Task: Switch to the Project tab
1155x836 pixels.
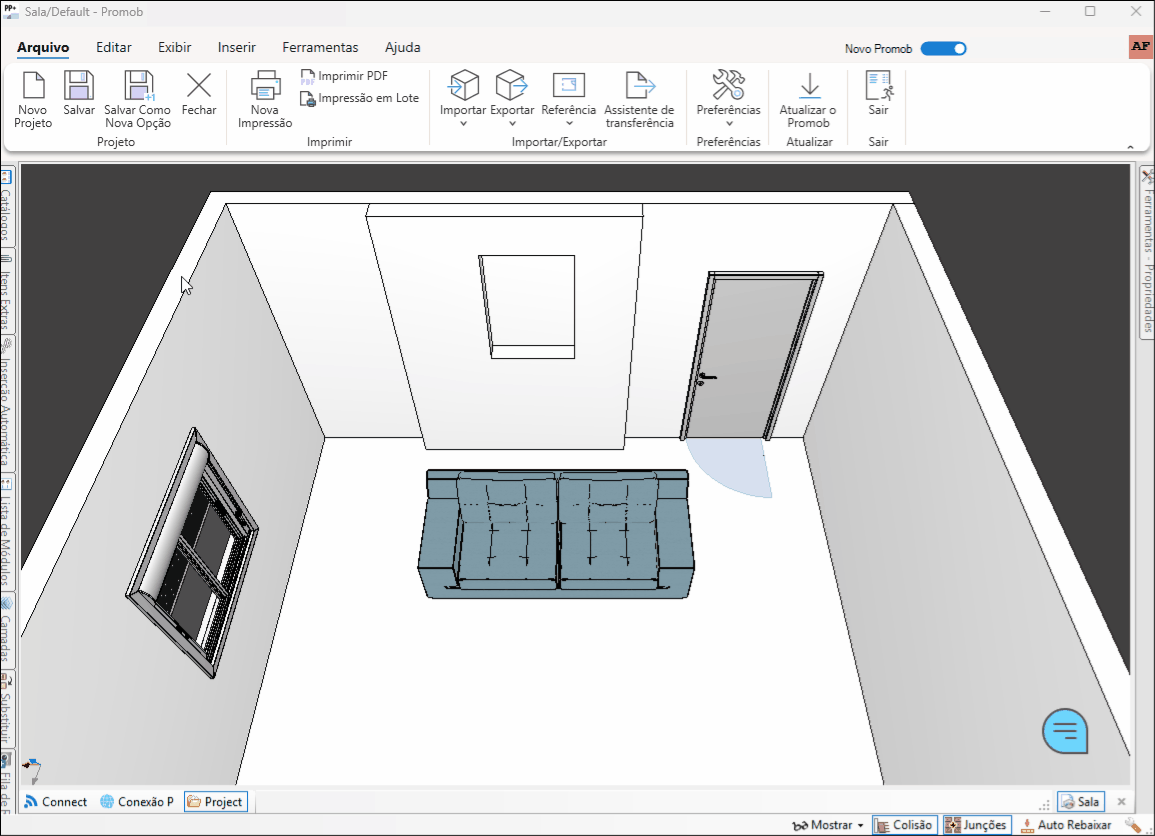Action: (215, 801)
